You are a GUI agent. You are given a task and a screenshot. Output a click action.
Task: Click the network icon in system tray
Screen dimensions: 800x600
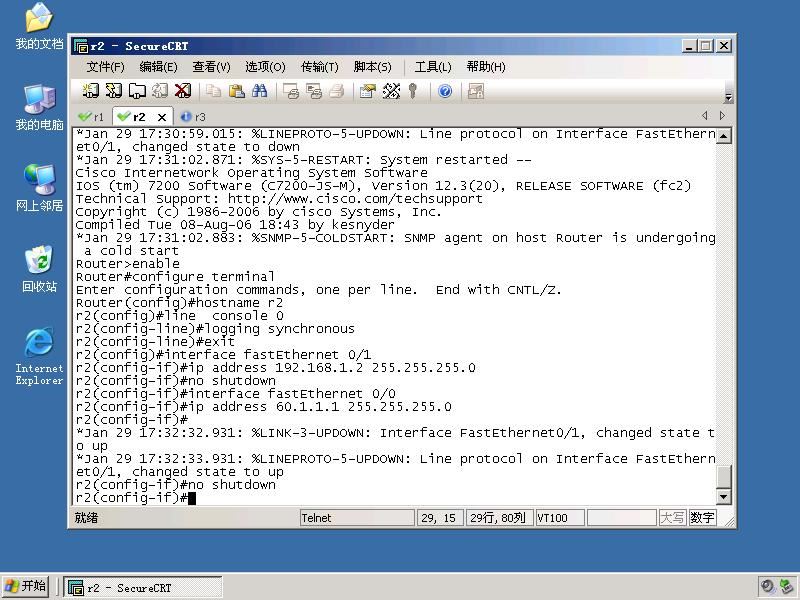[786, 586]
